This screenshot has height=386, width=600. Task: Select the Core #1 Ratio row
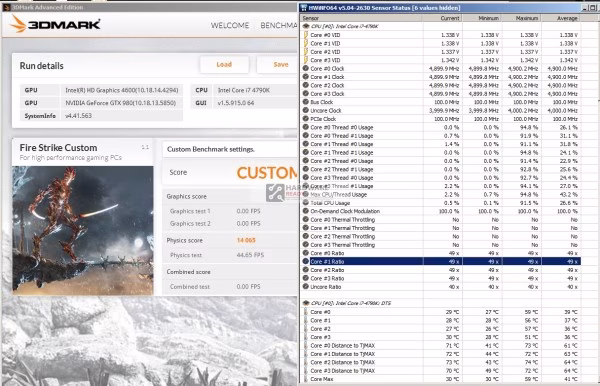point(441,262)
